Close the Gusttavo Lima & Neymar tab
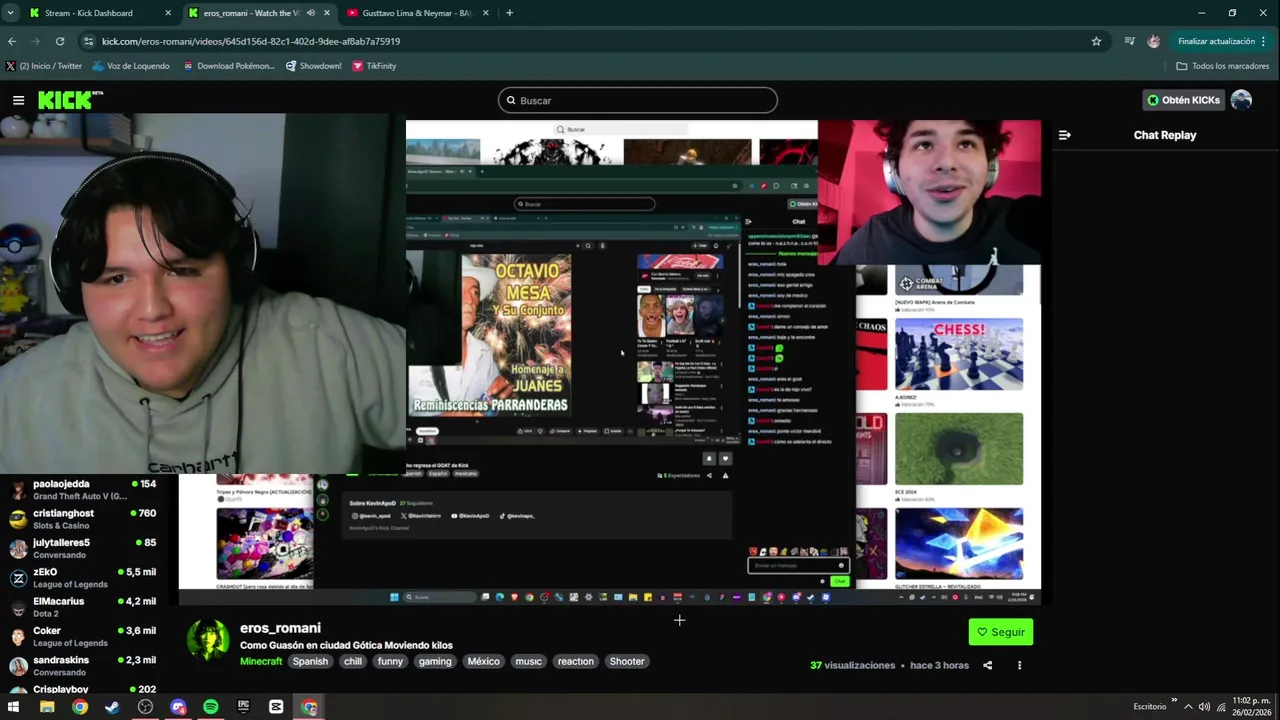The image size is (1280, 720). click(x=486, y=13)
